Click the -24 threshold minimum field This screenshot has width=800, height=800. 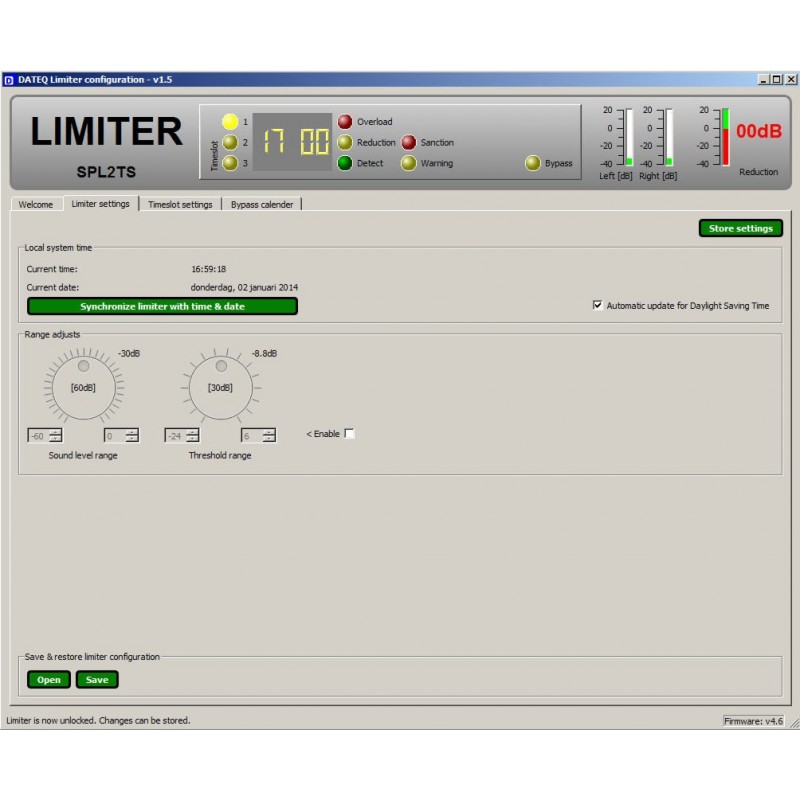[x=176, y=436]
